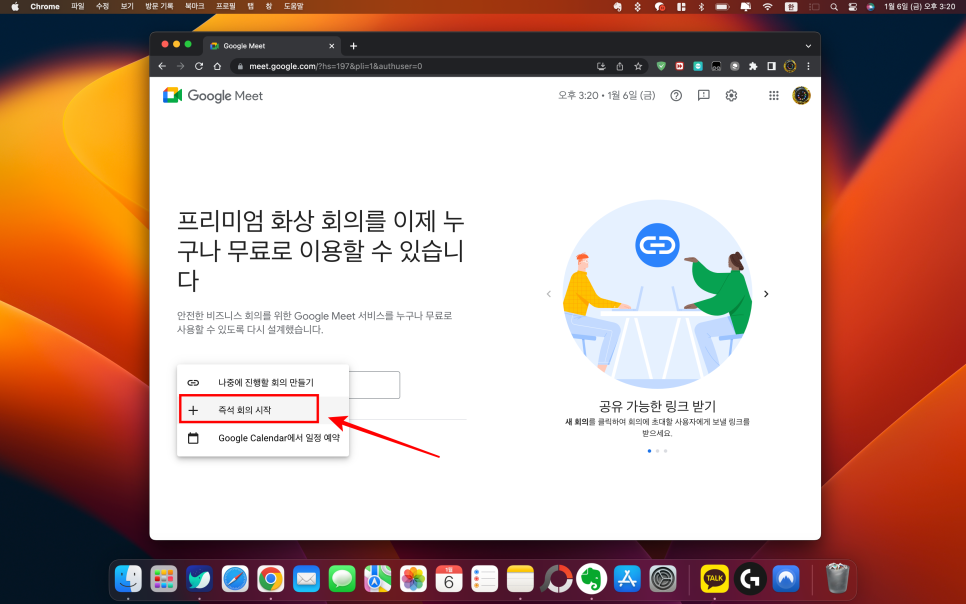Open the 북마크 menu

tap(195, 6)
